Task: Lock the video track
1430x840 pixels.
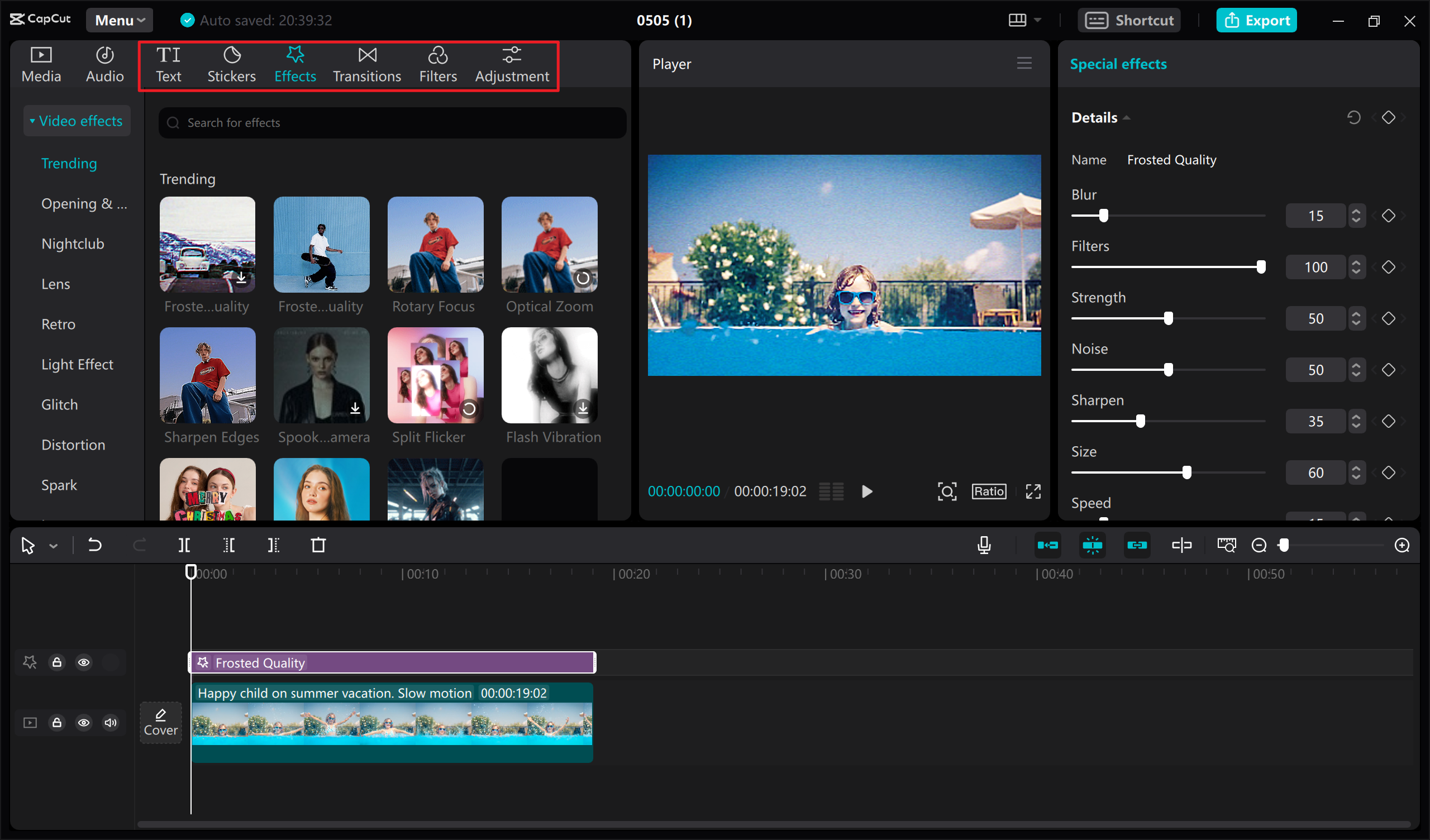Action: point(57,723)
